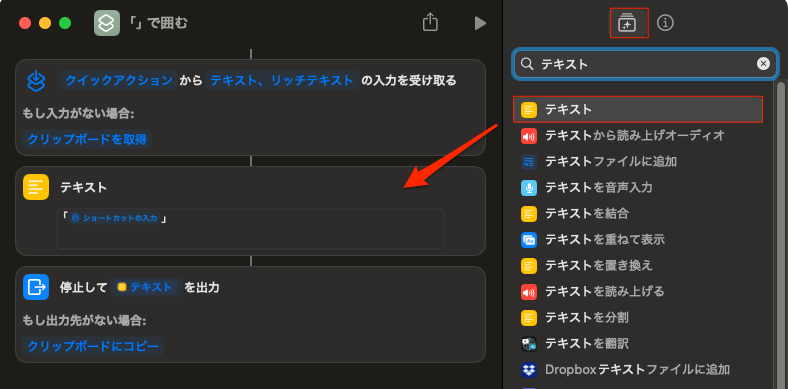The height and width of the screenshot is (389, 788).
Task: Click speaker icon for テキストを読み上げる
Action: coord(529,291)
